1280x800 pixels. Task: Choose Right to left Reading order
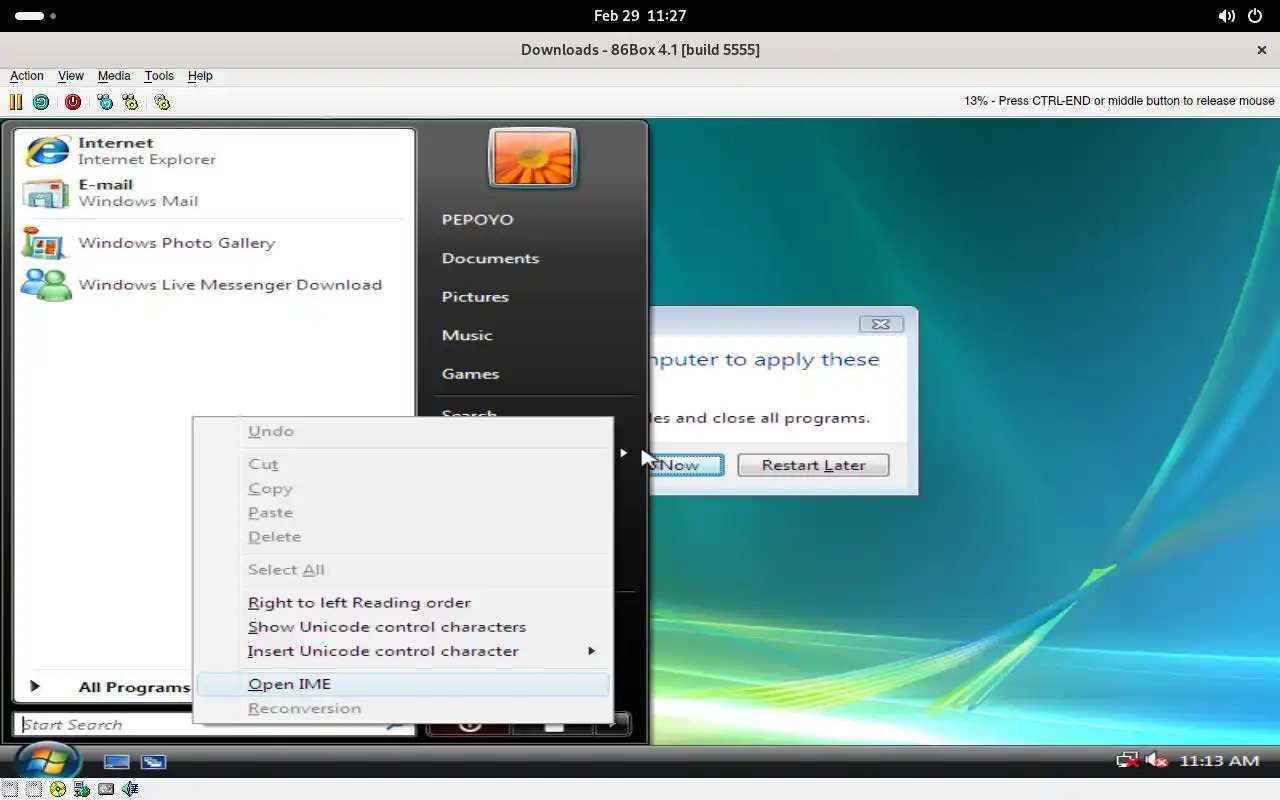pos(403,602)
